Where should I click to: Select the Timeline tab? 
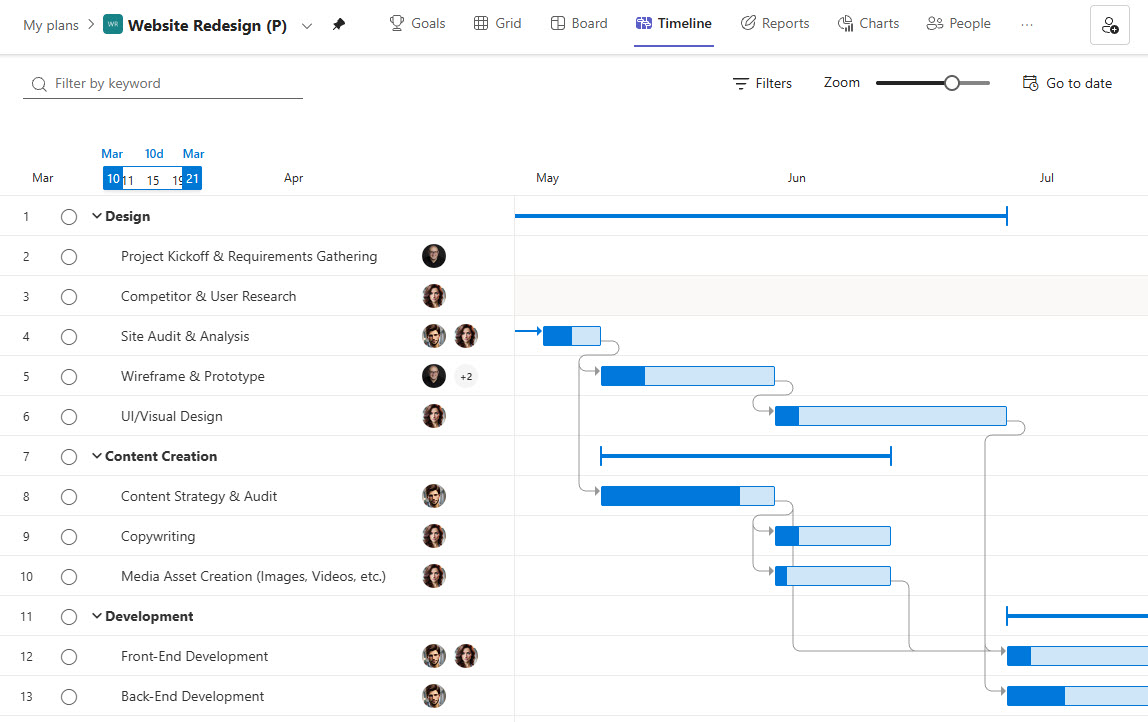(x=674, y=23)
